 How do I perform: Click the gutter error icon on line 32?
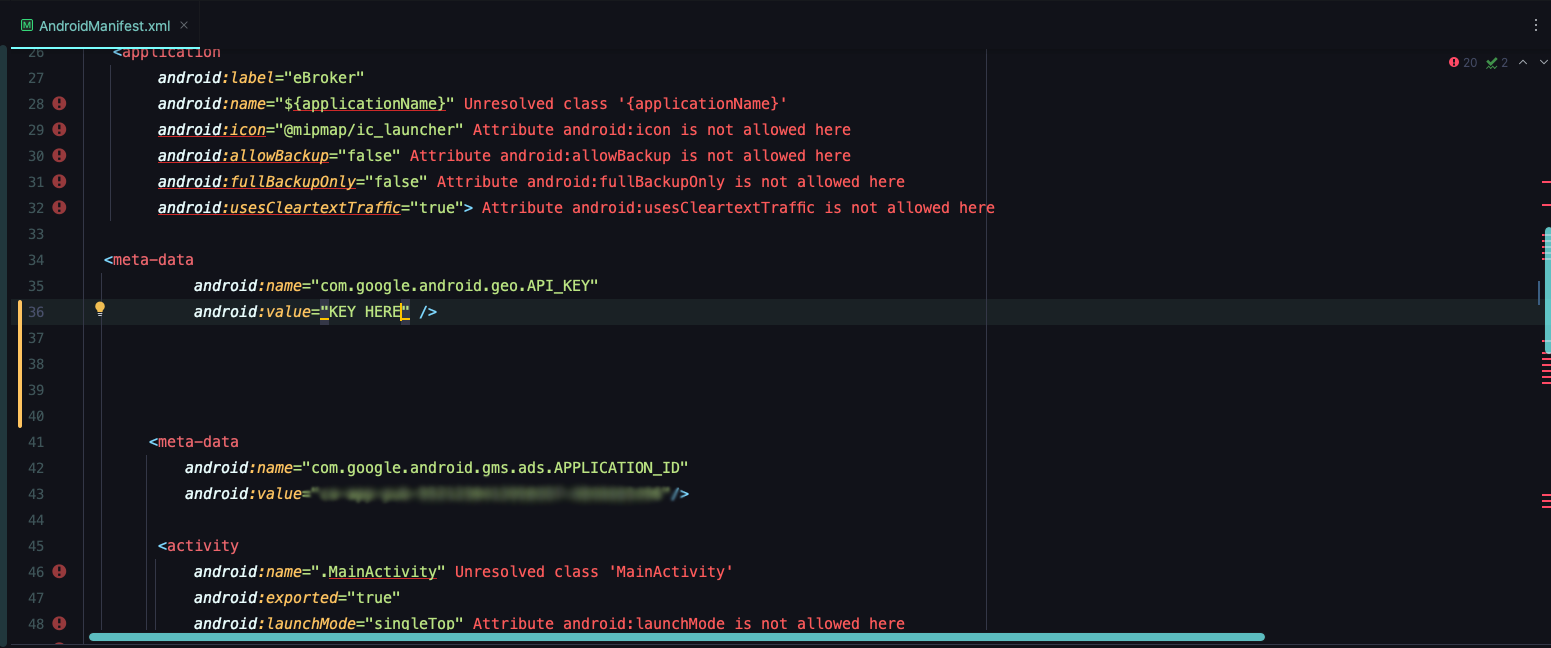59,207
